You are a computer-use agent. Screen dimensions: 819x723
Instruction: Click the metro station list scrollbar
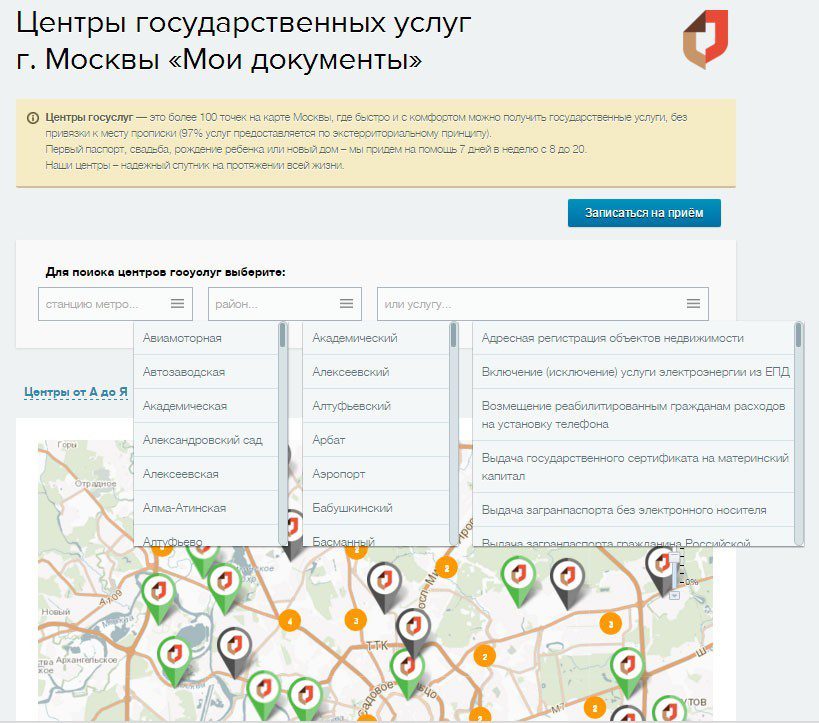(x=283, y=434)
